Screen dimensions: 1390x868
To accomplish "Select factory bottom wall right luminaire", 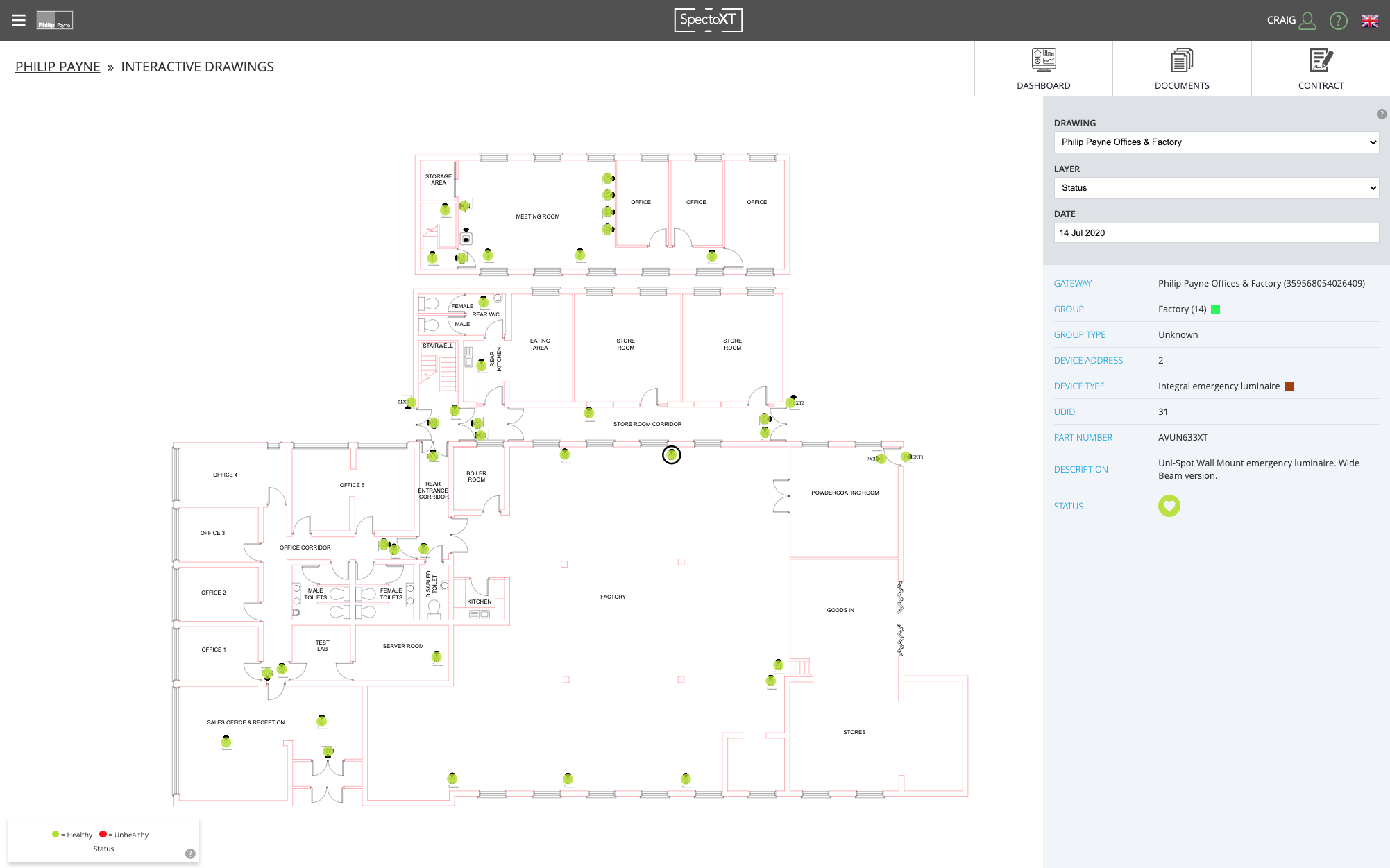I will pos(686,779).
